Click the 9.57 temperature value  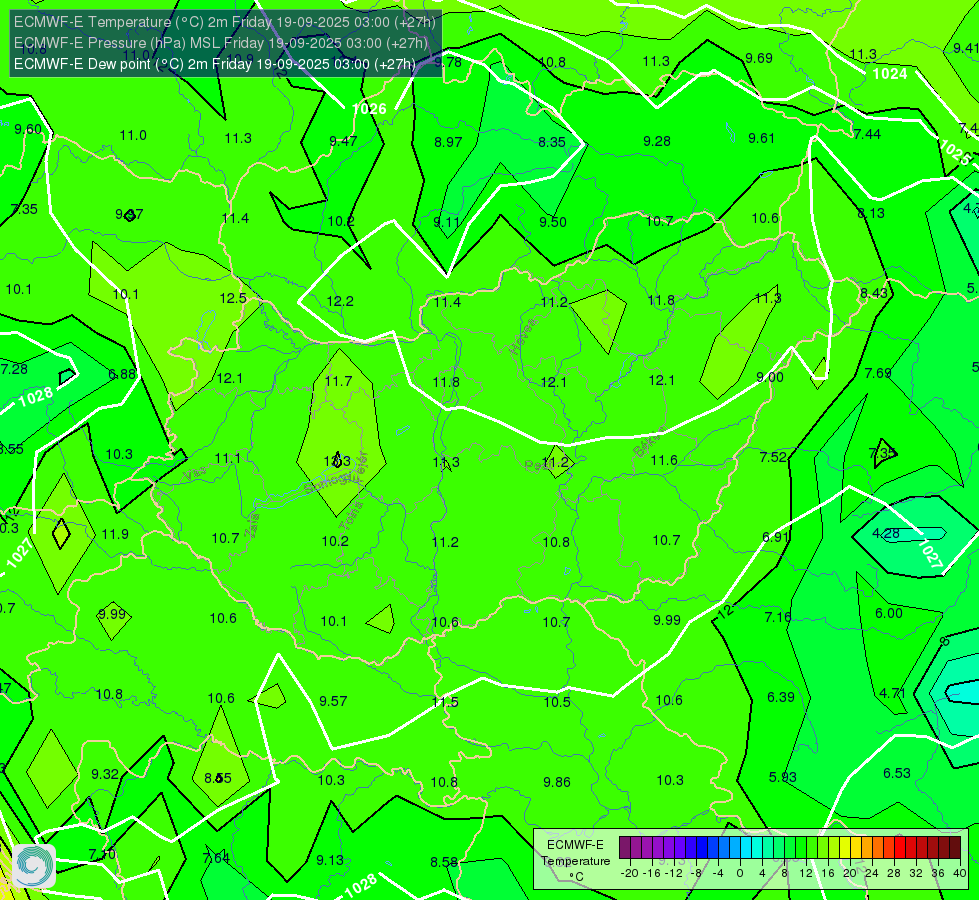[333, 701]
